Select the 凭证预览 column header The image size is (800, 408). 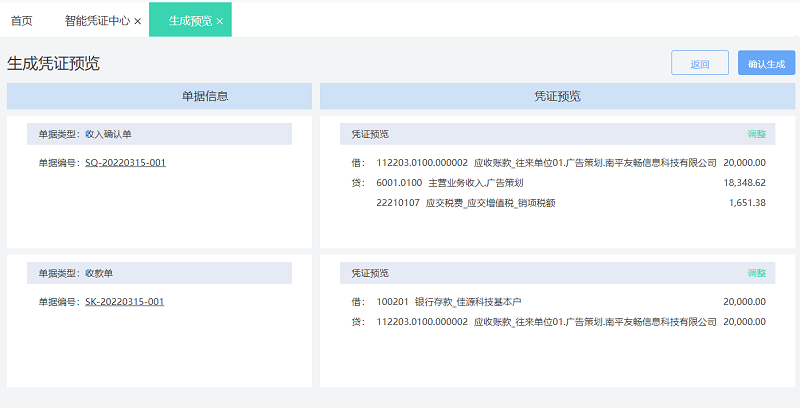[557, 96]
